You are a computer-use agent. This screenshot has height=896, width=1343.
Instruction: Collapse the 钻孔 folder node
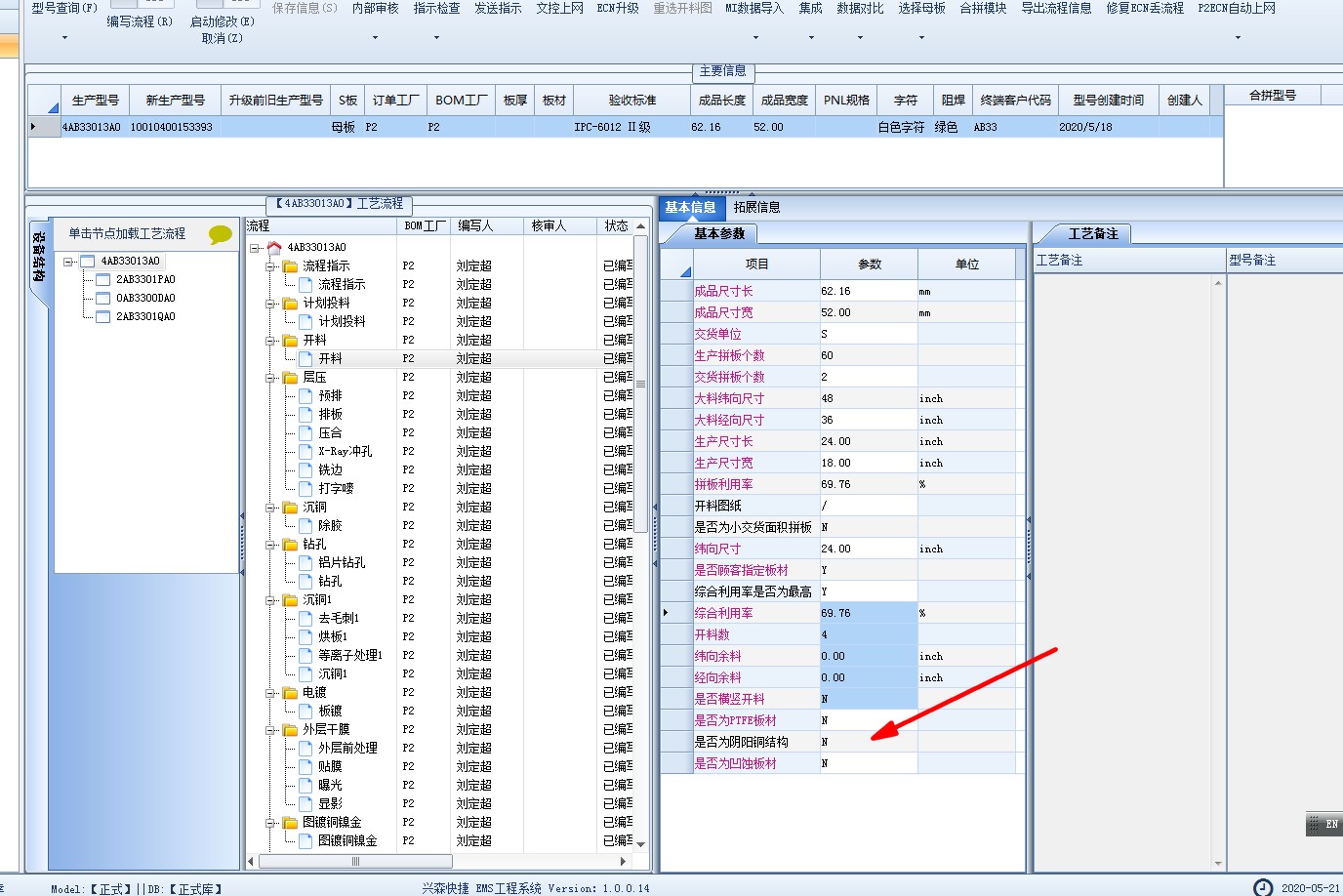pos(270,544)
